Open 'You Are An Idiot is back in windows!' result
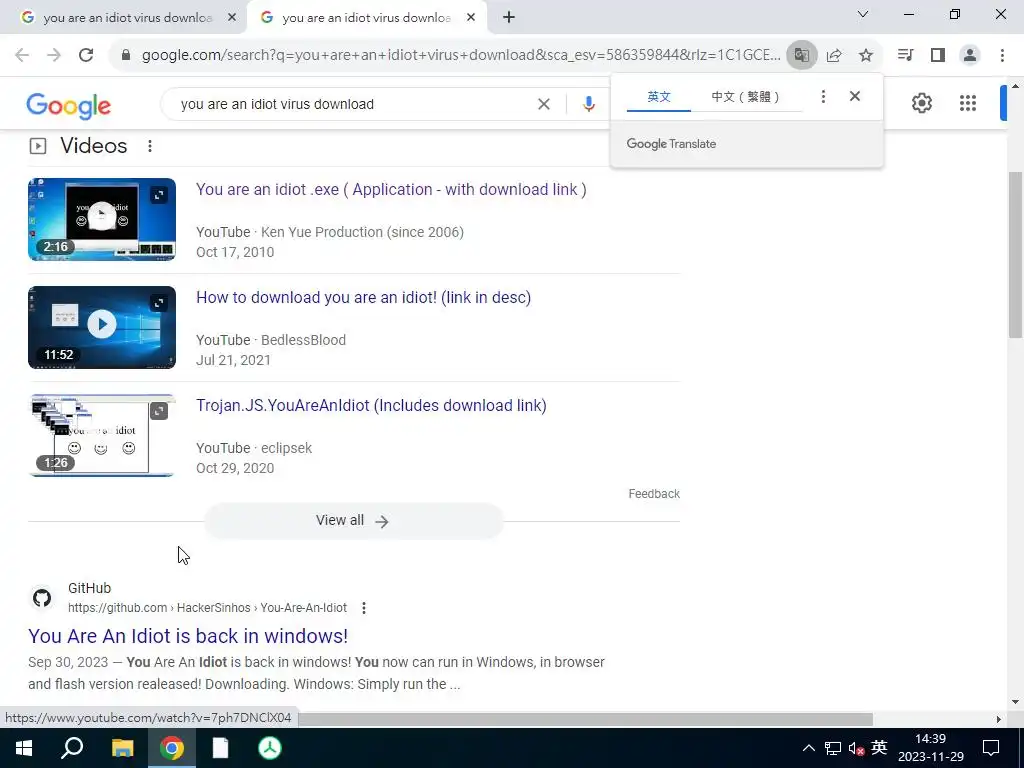1024x768 pixels. 188,635
